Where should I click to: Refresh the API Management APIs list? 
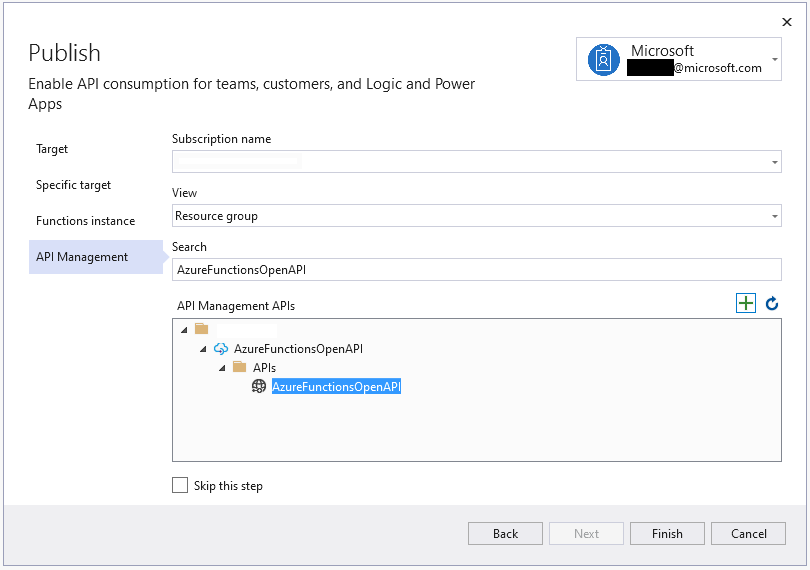pos(772,304)
